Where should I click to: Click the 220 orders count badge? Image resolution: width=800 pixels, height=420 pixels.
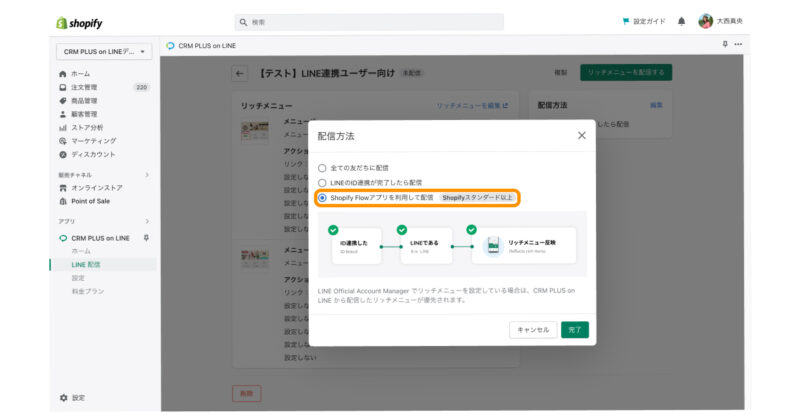tap(141, 87)
